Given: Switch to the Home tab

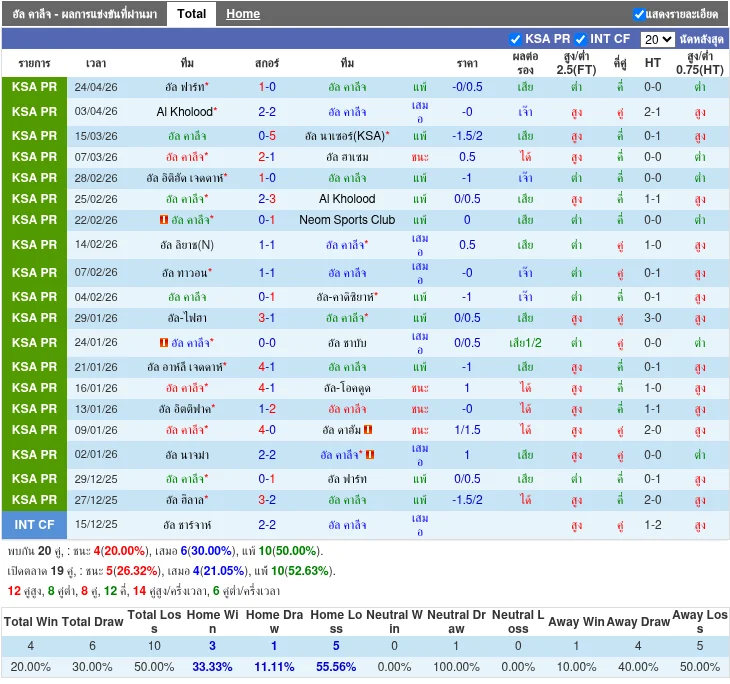Looking at the screenshot, I should [243, 14].
